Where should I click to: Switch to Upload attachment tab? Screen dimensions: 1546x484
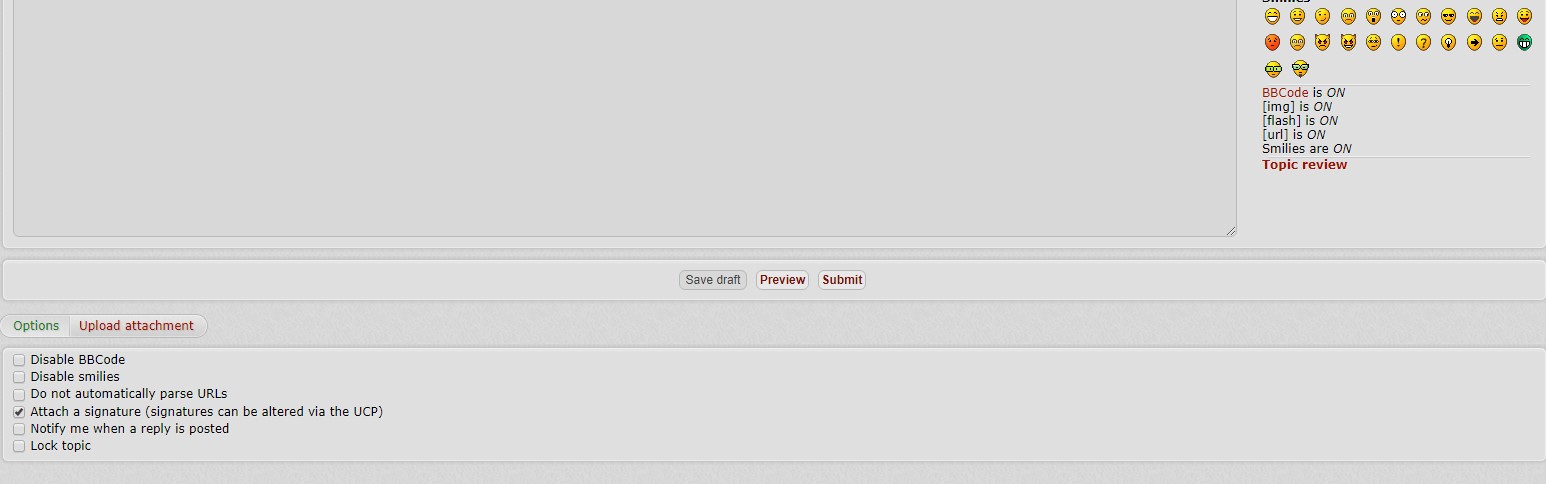137,326
